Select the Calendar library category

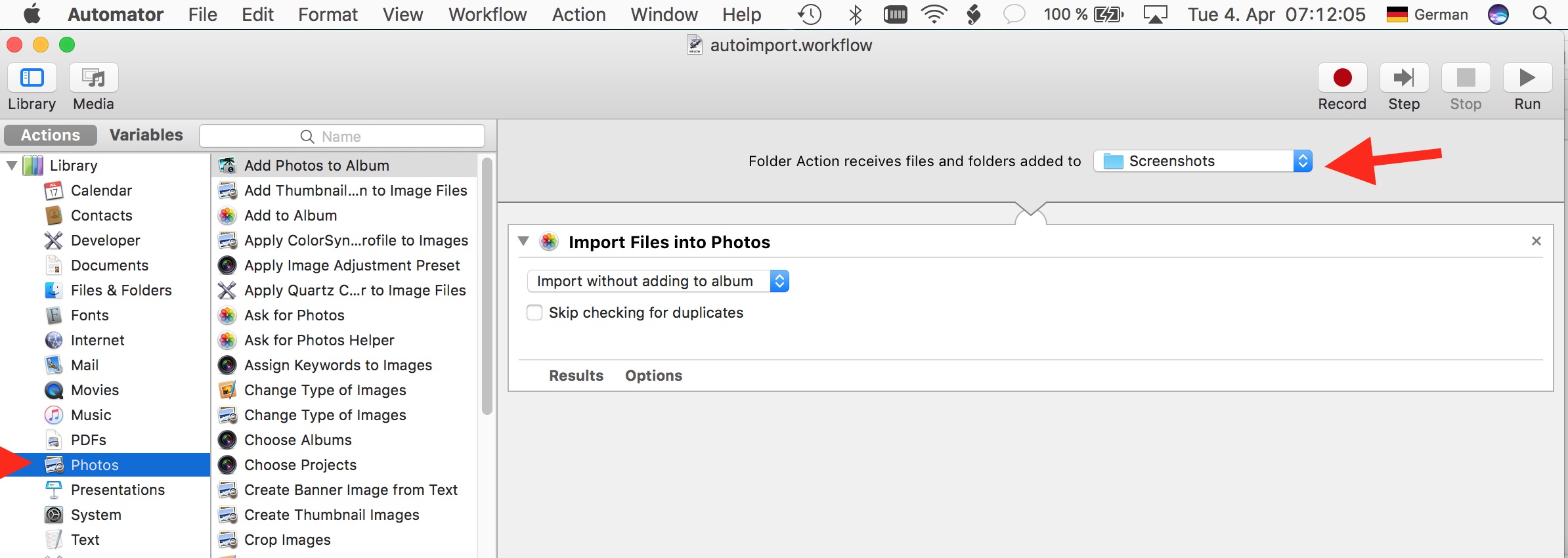pyautogui.click(x=101, y=190)
